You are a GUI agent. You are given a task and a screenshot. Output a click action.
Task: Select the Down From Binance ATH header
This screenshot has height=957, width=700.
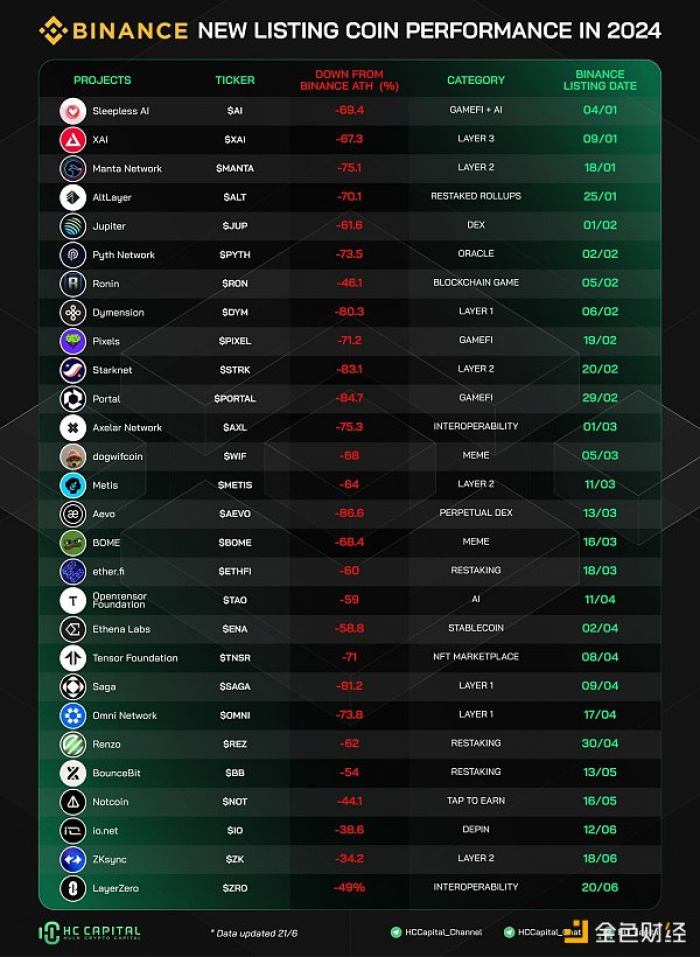pos(349,80)
